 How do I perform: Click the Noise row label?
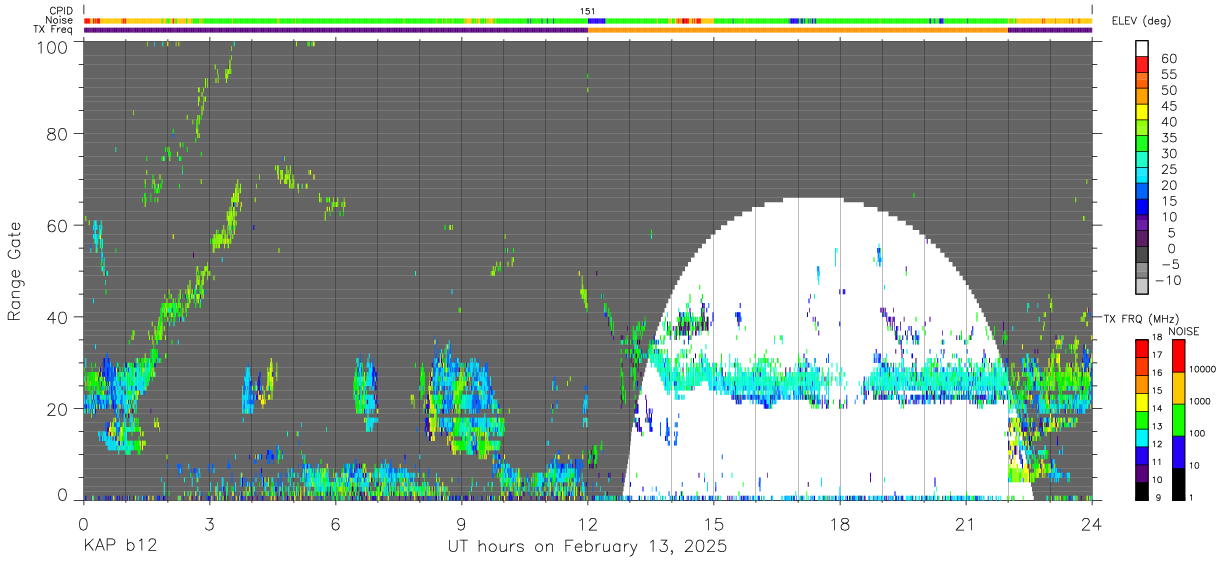click(60, 20)
